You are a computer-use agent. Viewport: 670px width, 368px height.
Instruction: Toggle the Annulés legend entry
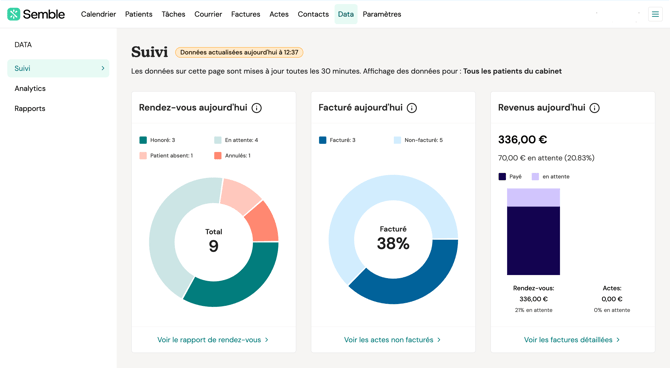click(x=232, y=156)
